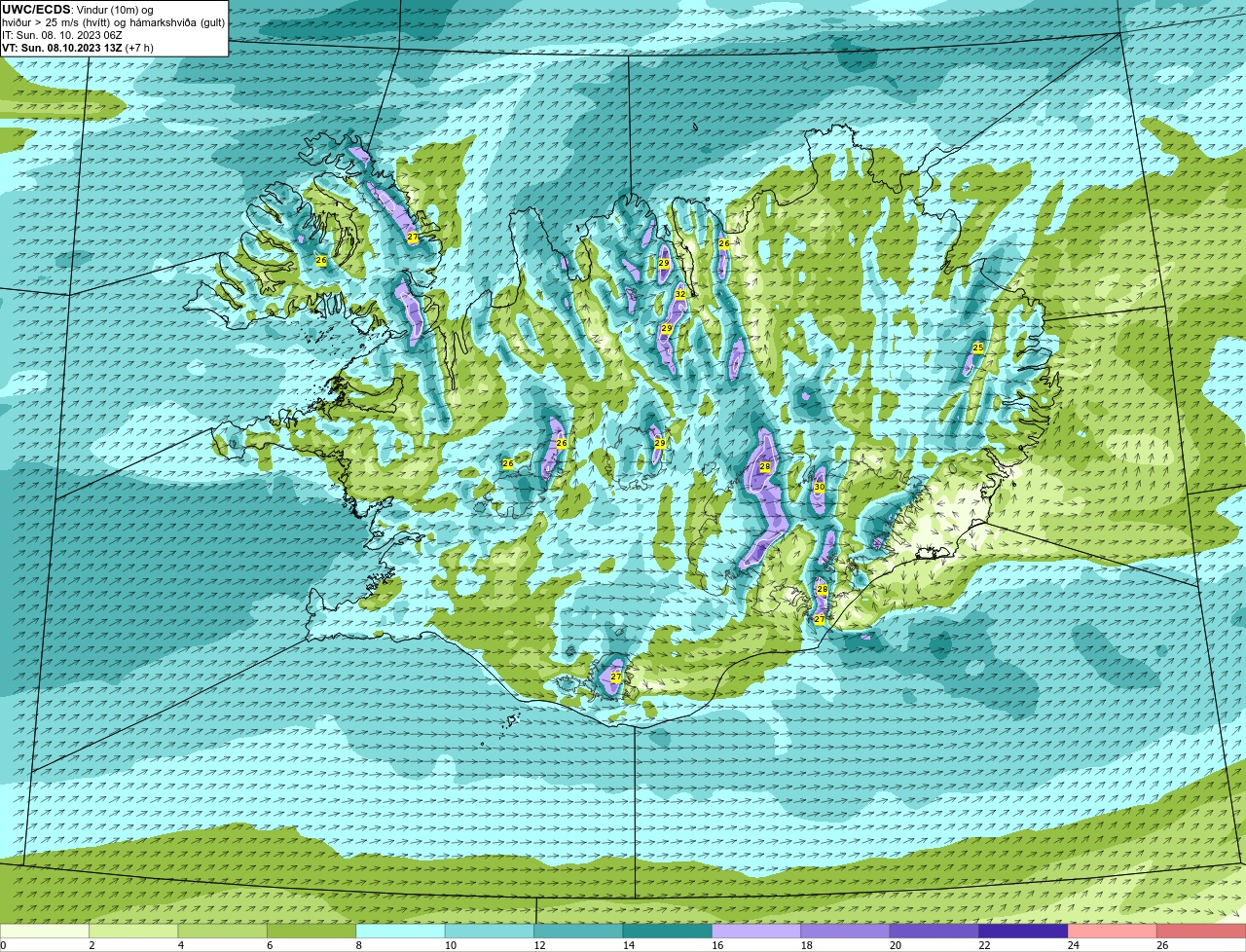
Task: Click the yellow gust label reading 30
Action: [819, 487]
